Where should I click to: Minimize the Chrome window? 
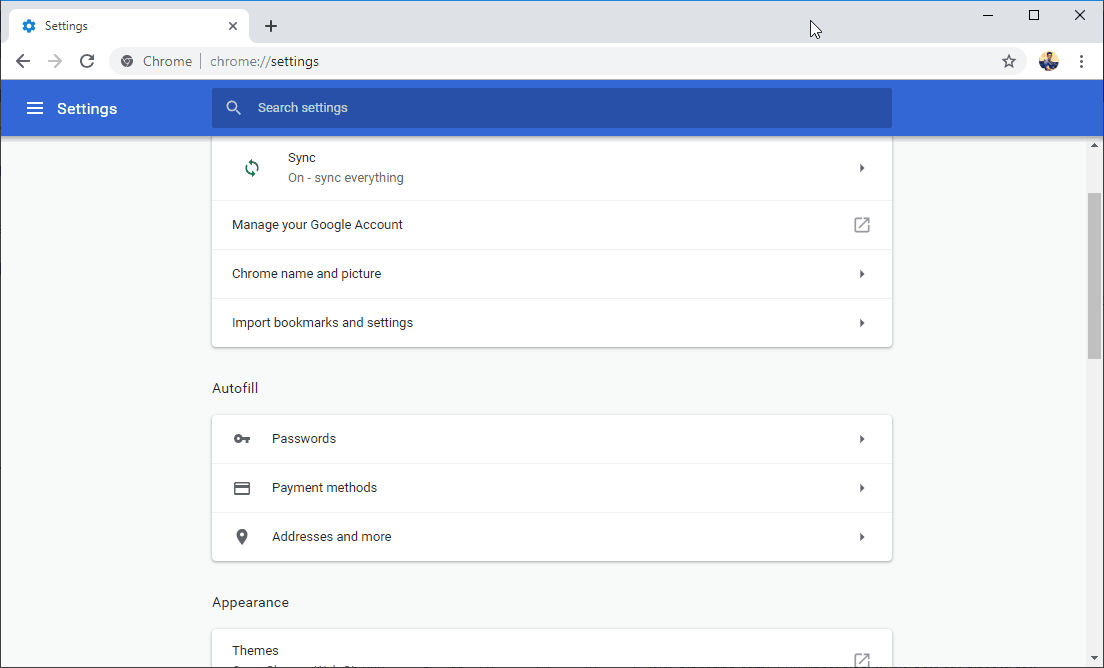click(x=988, y=15)
